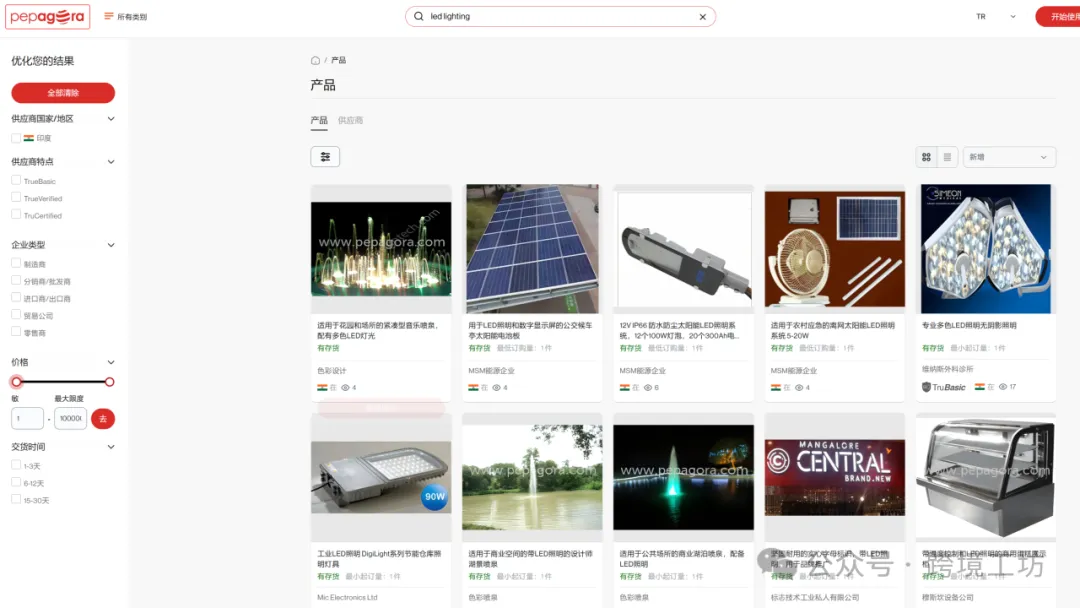Switch to the 供应商 tab
This screenshot has height=608, width=1080.
pyautogui.click(x=350, y=121)
